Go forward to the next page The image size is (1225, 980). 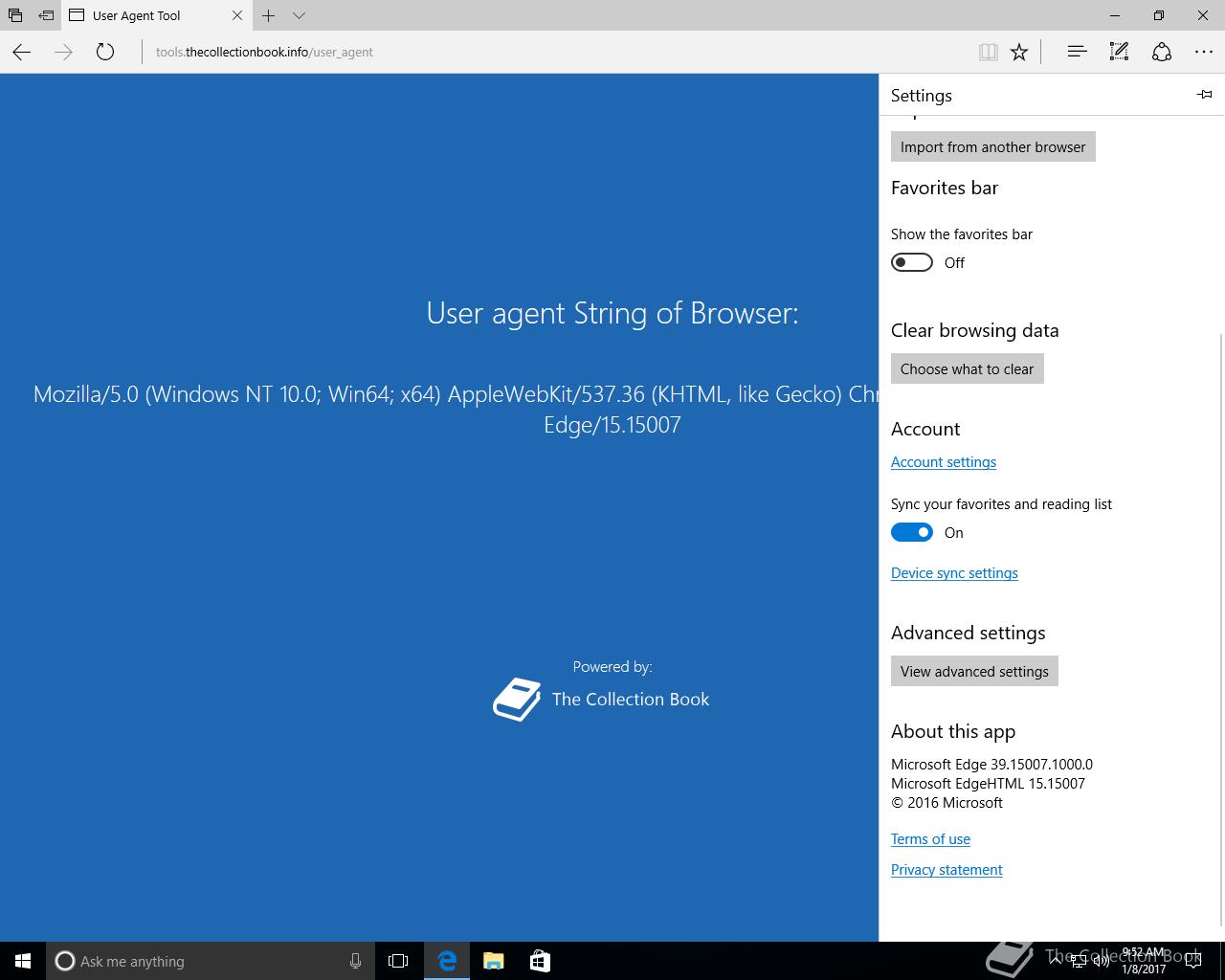63,52
